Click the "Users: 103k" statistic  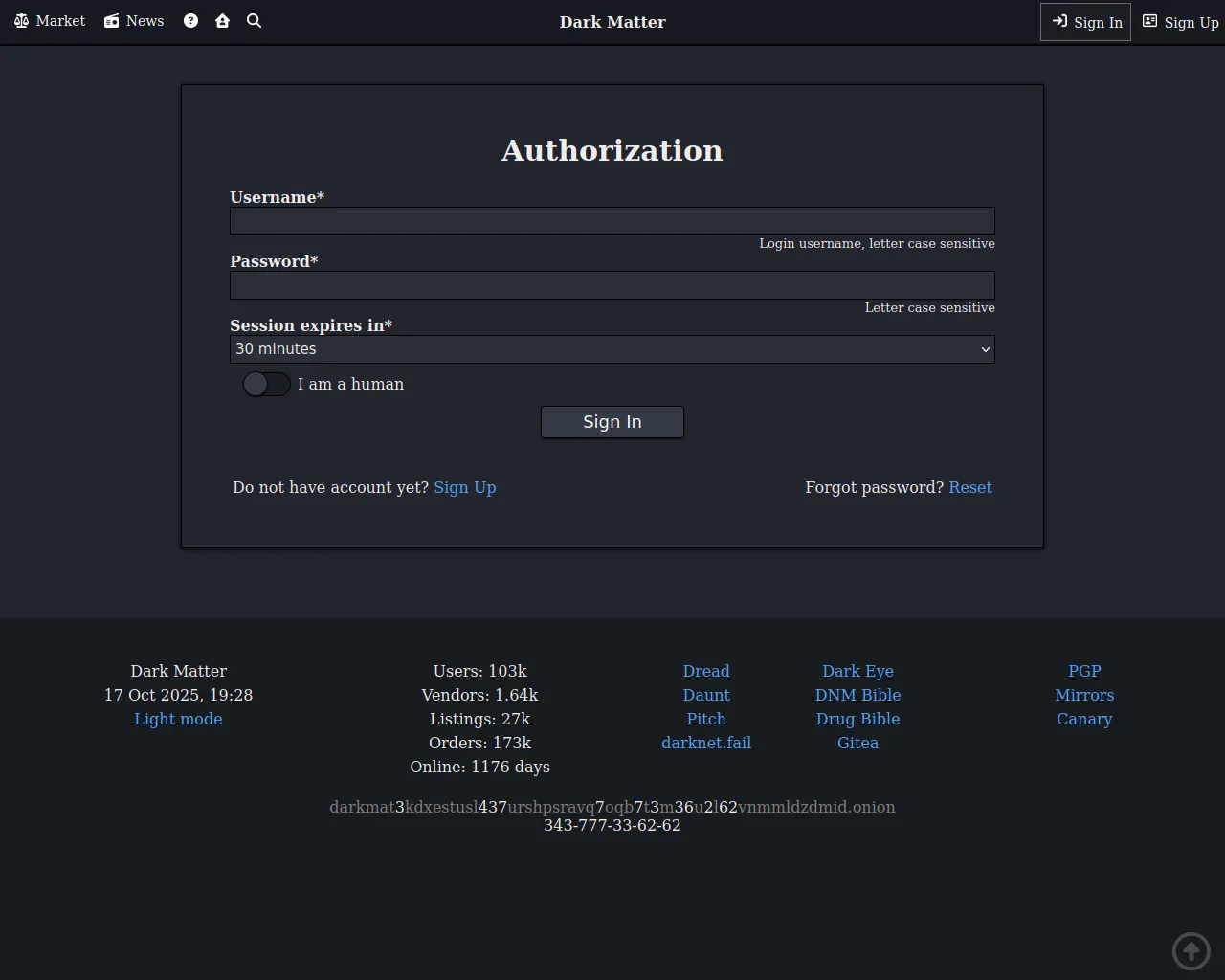coord(480,671)
